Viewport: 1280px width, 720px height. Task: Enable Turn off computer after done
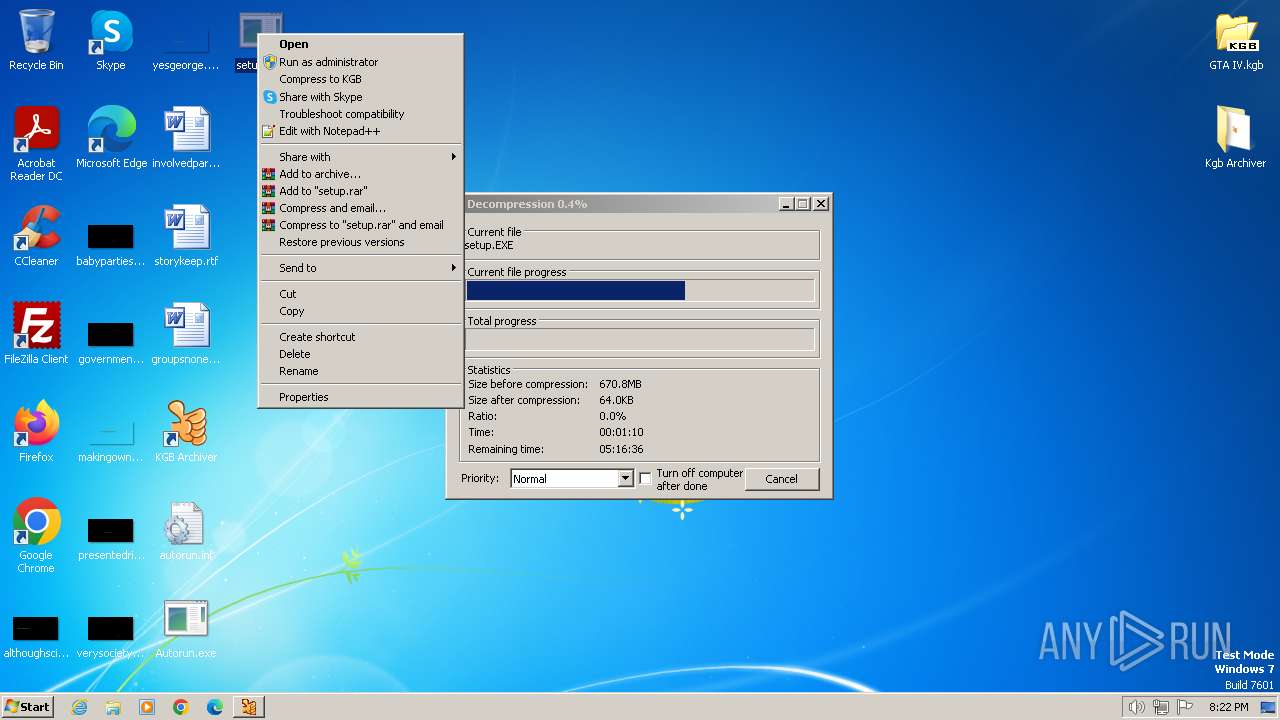645,479
